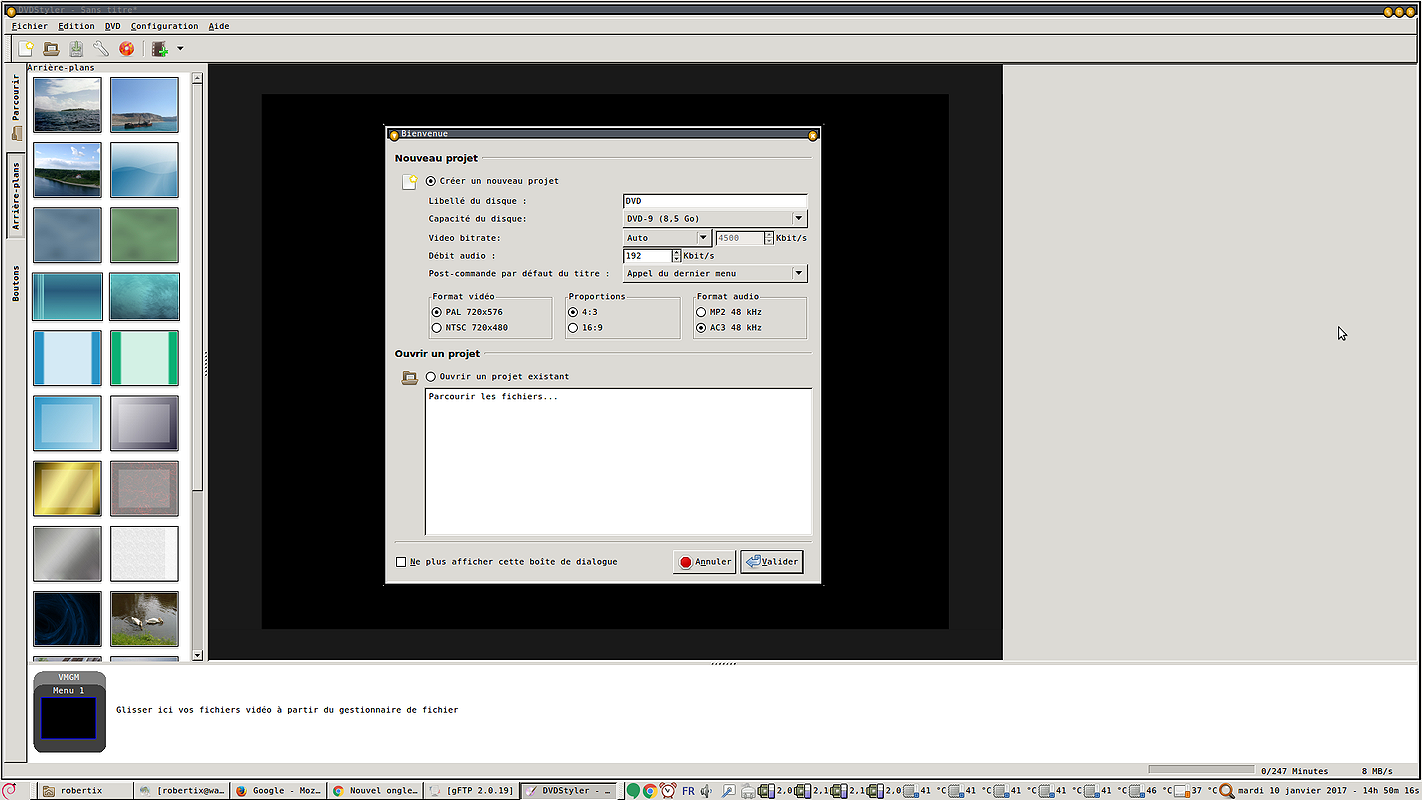
Task: Open the 'Post-commande par défaut' dropdown
Action: 715,273
